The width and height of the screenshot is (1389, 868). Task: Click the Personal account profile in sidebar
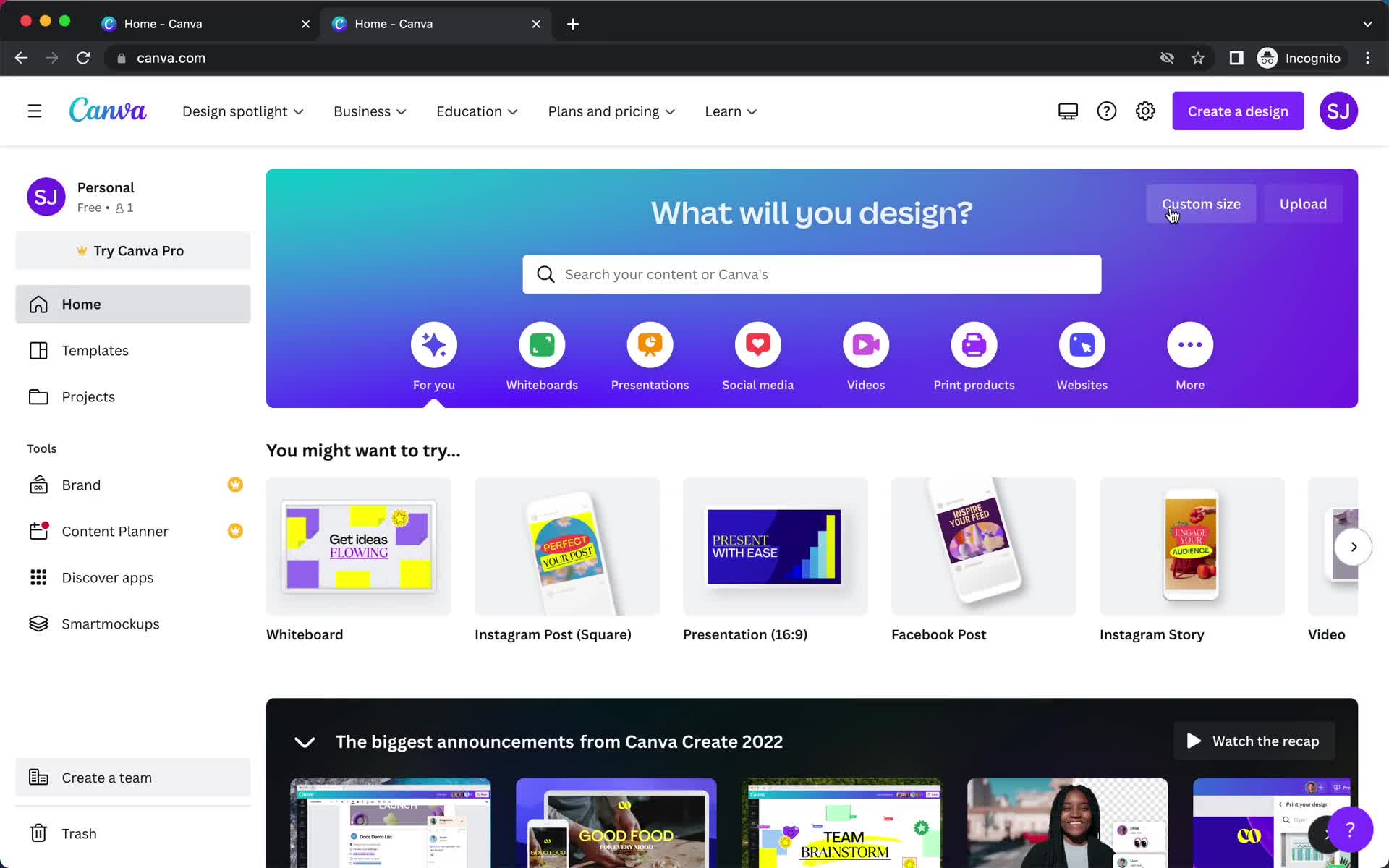pos(133,197)
